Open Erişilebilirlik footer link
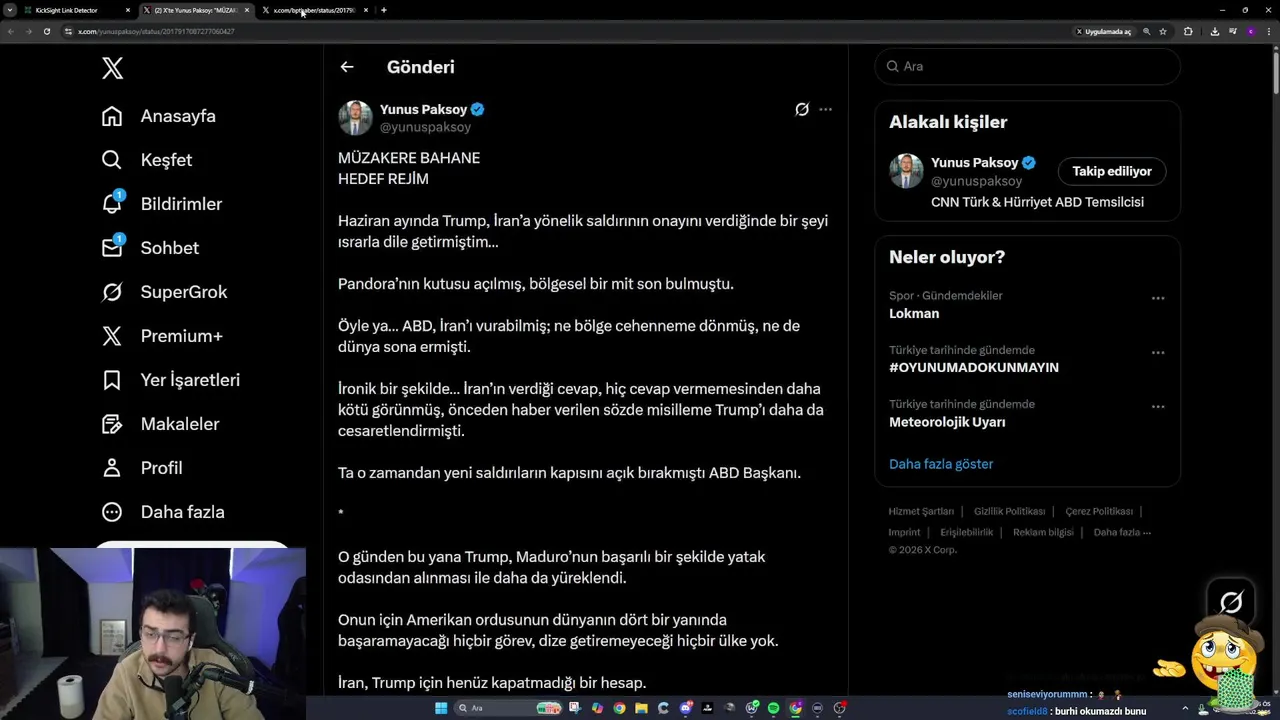 coord(966,532)
